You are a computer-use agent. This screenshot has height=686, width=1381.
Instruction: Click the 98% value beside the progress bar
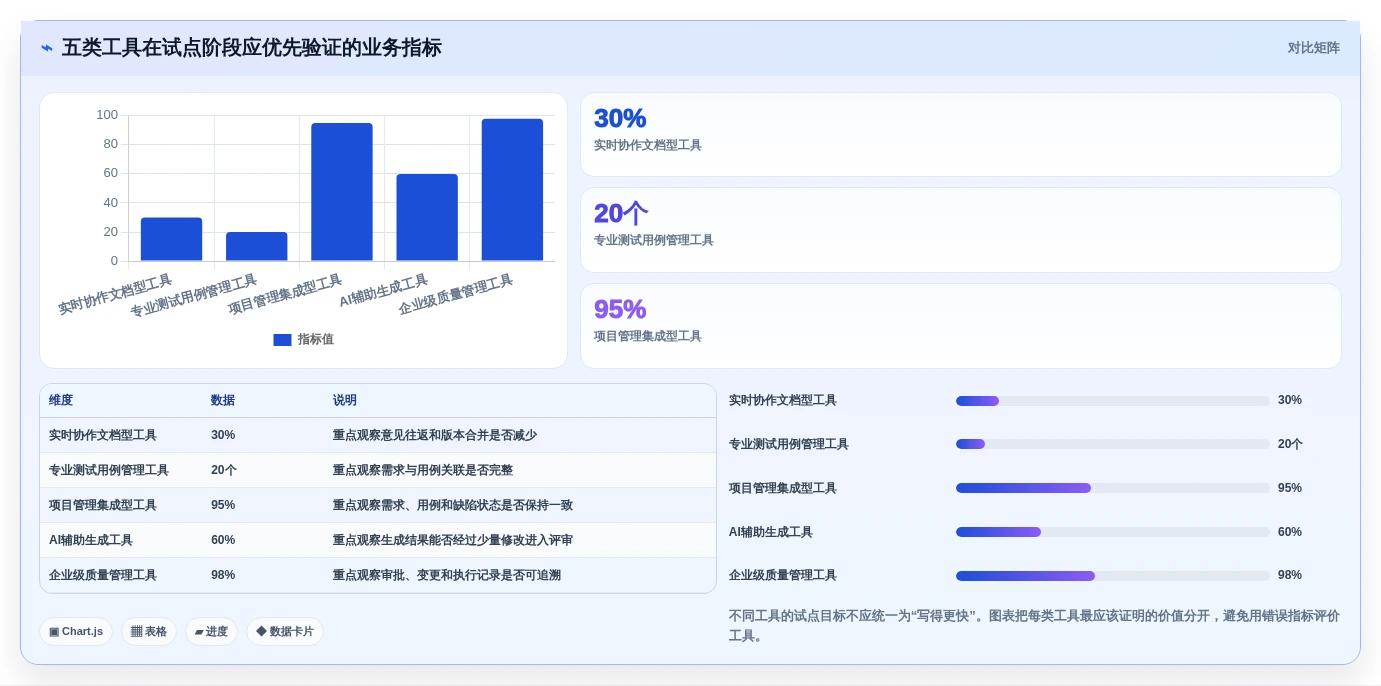click(x=1290, y=576)
